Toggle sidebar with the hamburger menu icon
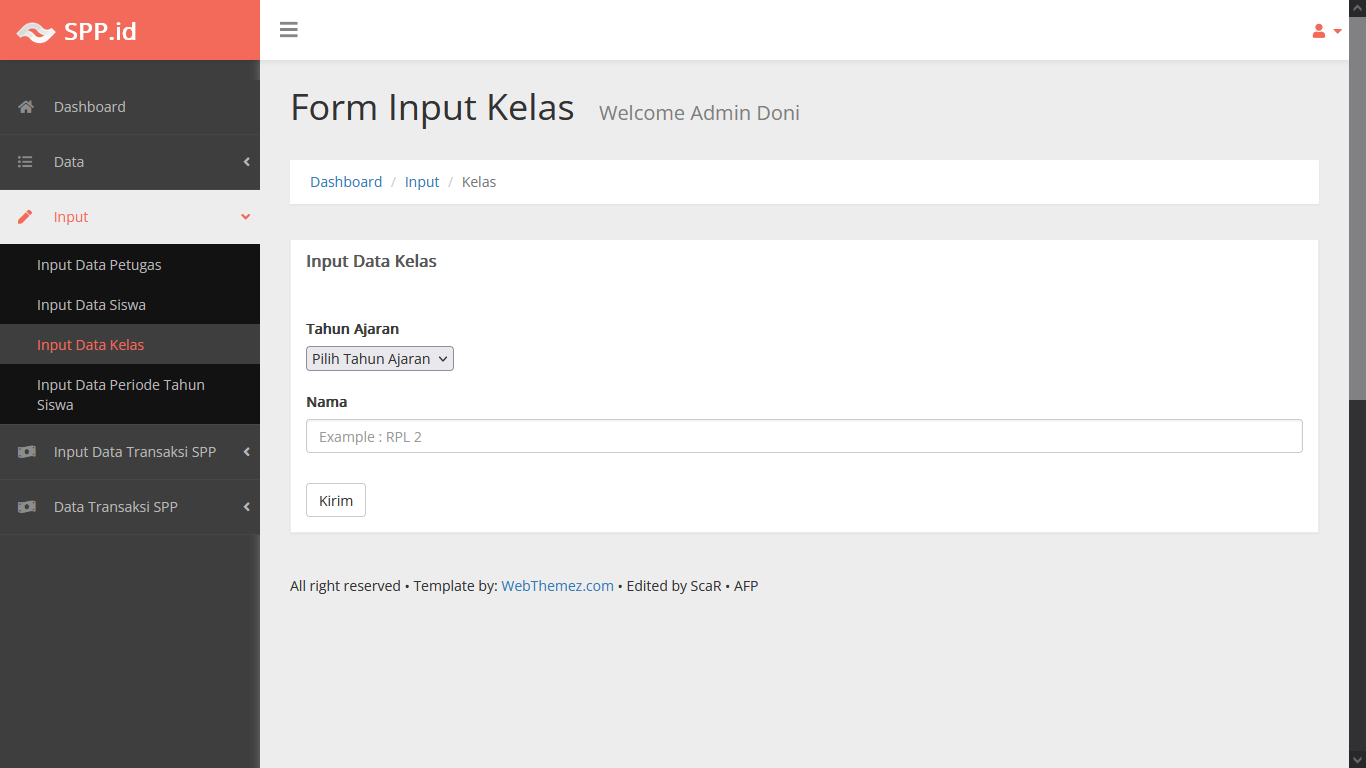This screenshot has height=768, width=1366. 289,30
